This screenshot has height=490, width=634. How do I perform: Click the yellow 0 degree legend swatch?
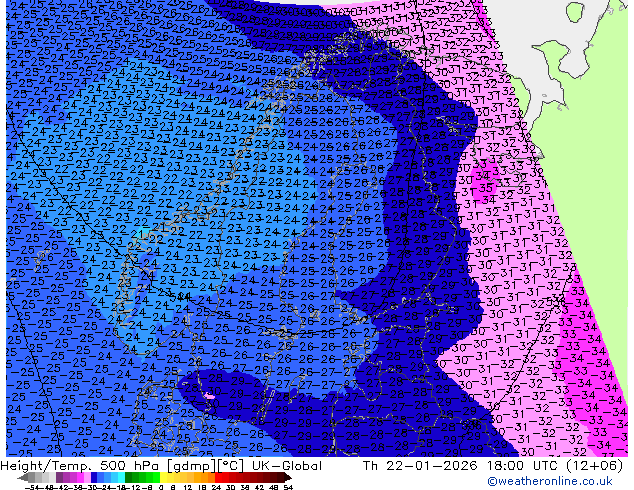[163, 477]
